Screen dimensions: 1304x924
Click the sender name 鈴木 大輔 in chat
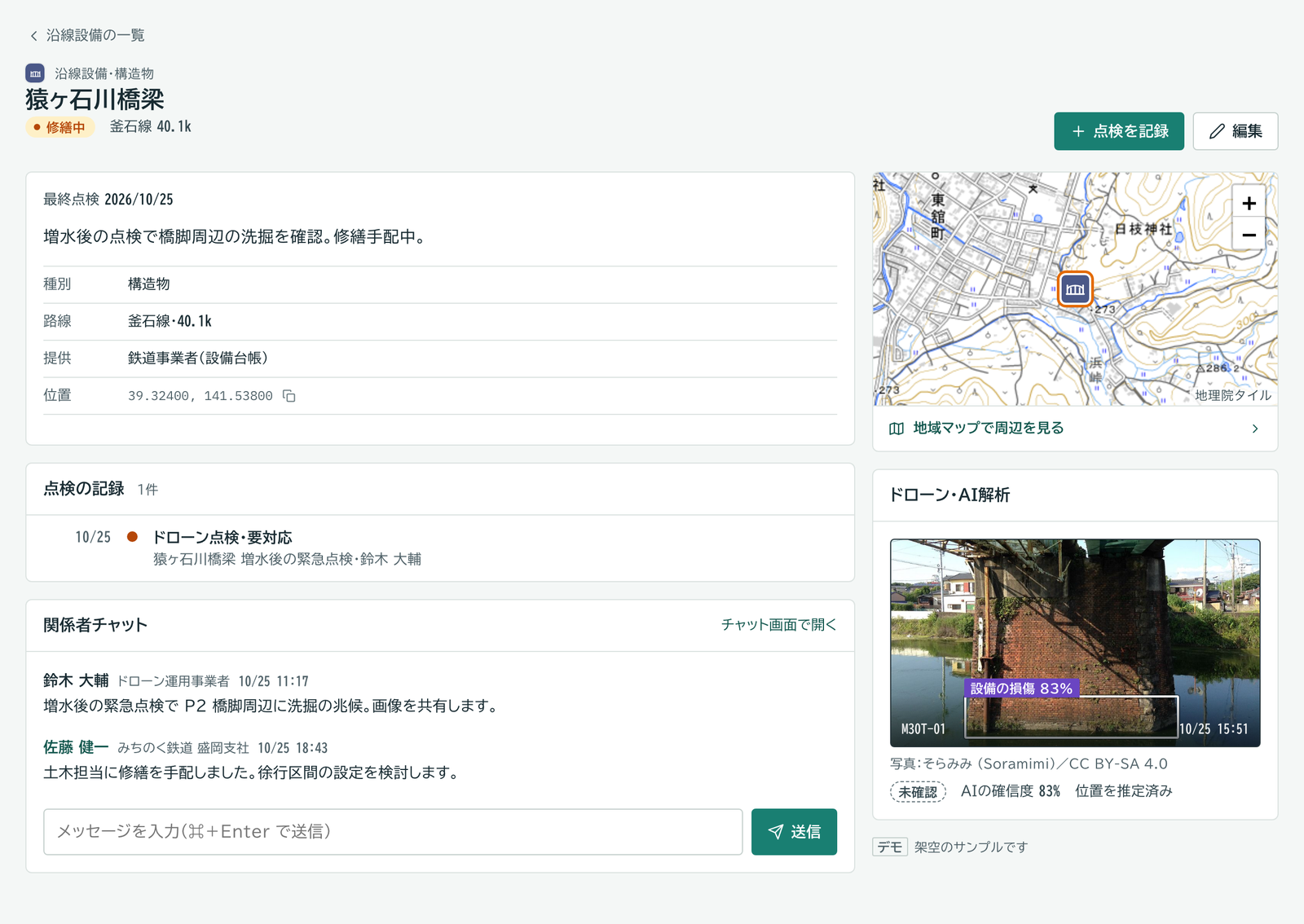coord(76,680)
